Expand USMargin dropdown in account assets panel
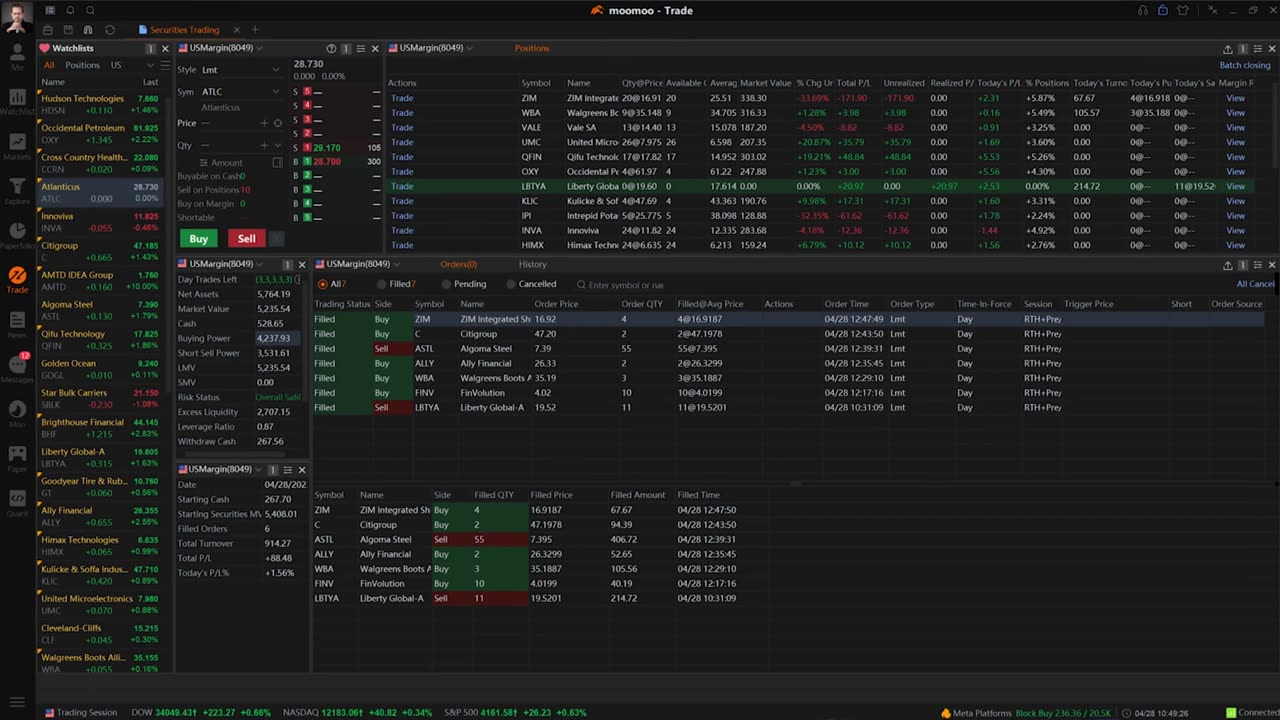 coord(259,264)
